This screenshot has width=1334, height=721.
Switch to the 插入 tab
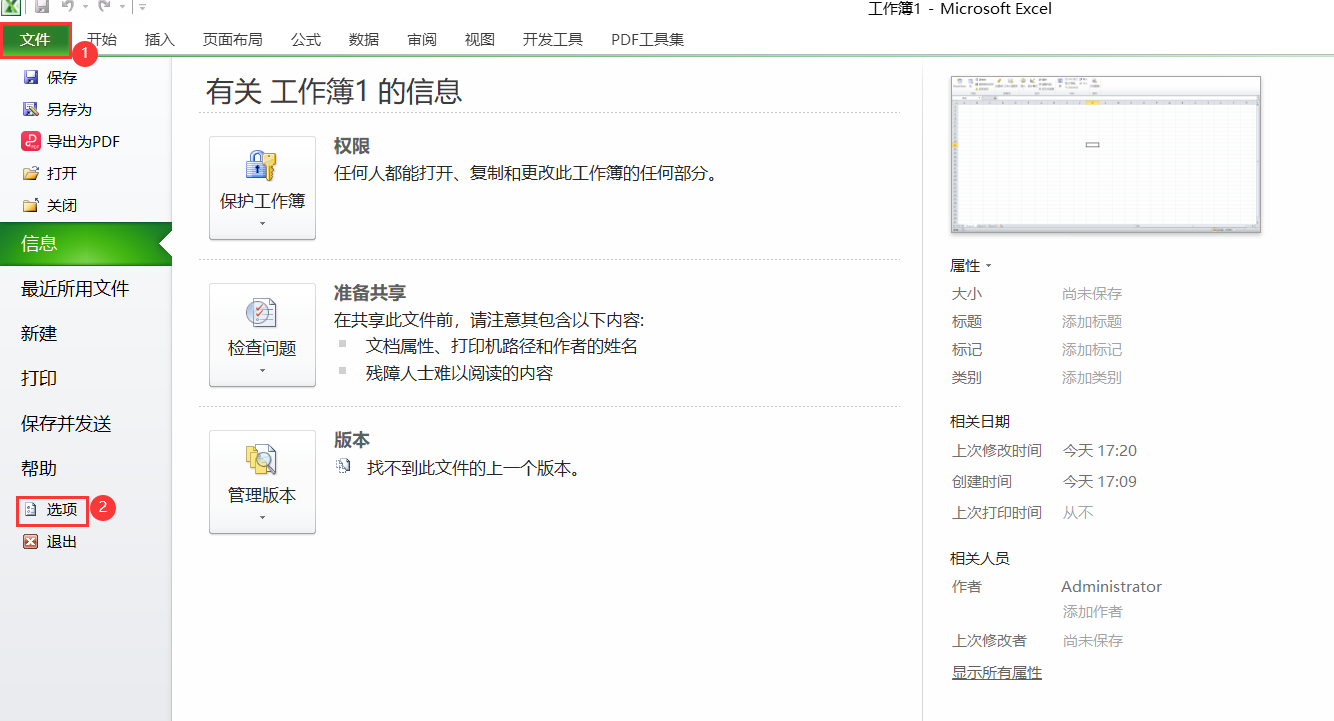pos(160,40)
